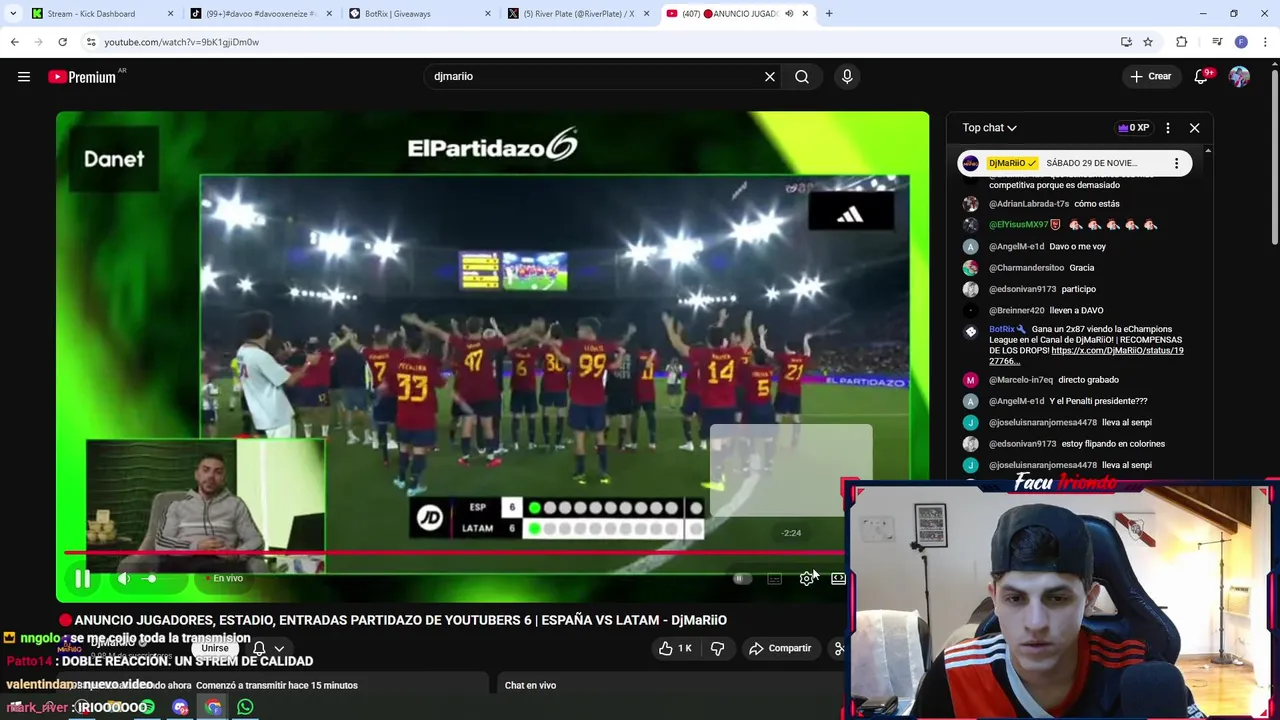
Task: Open the Chrome media controls icon
Action: (1217, 42)
